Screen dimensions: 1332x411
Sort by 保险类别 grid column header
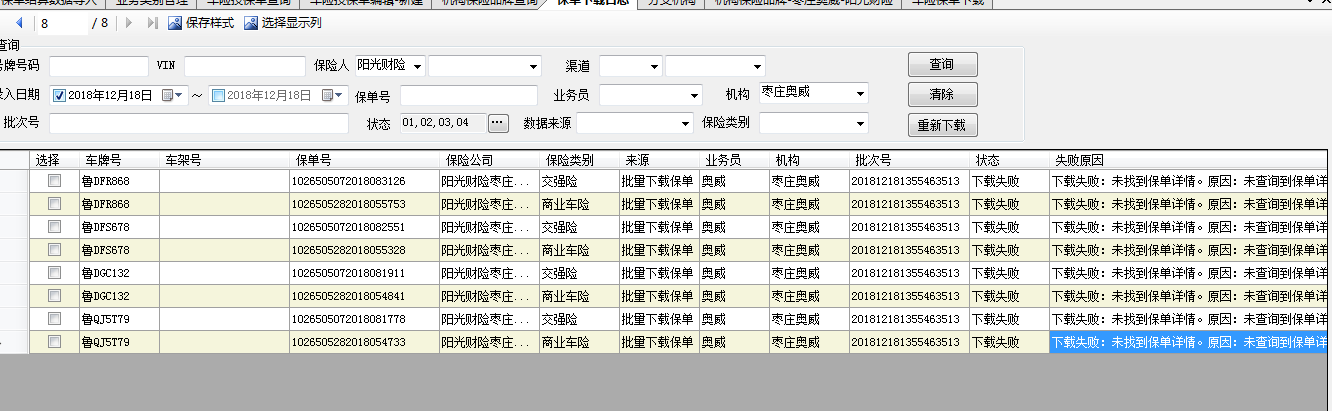pos(580,160)
